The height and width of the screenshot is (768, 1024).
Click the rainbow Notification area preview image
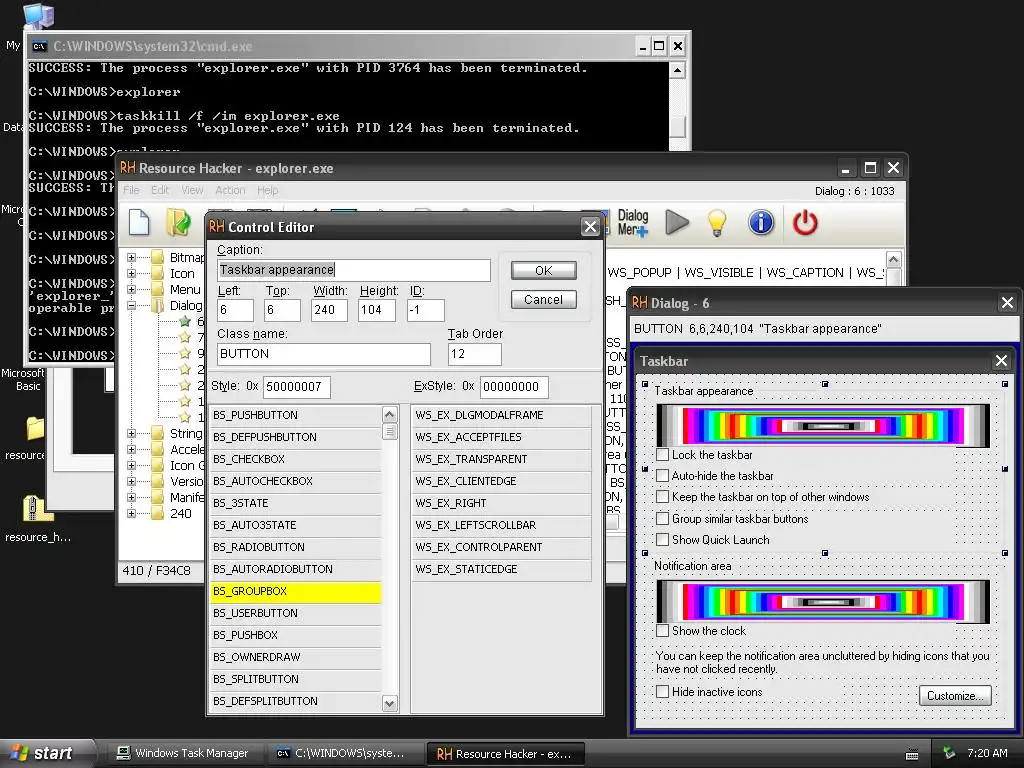click(823, 601)
